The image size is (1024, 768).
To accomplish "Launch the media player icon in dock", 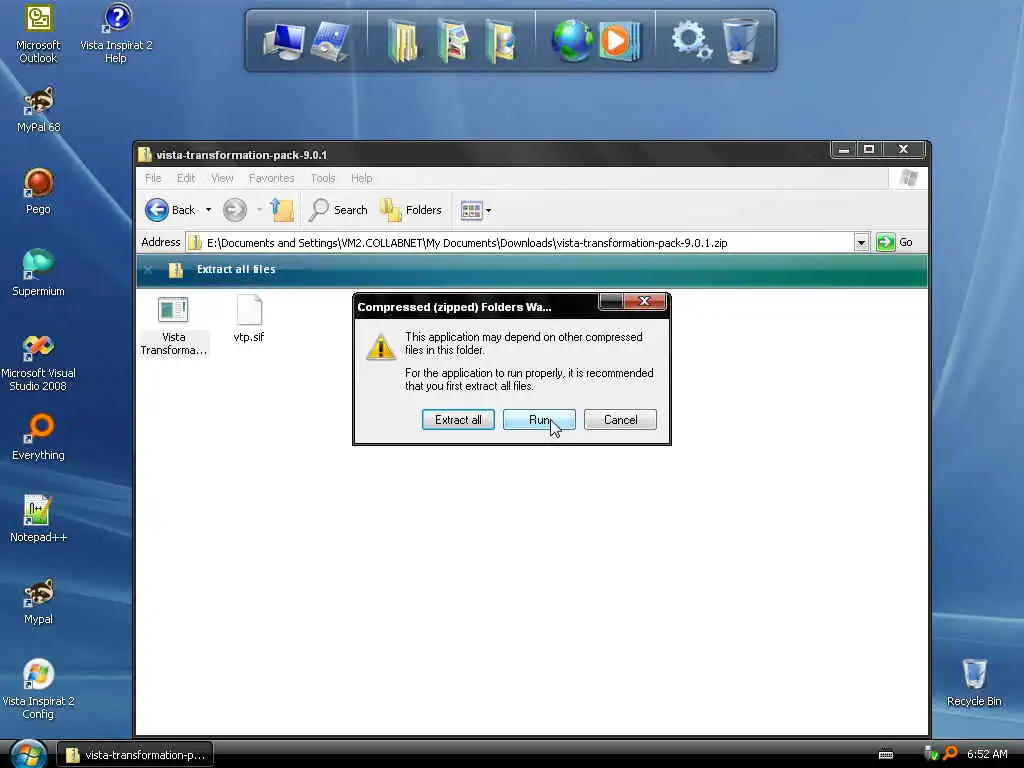I will click(x=619, y=41).
